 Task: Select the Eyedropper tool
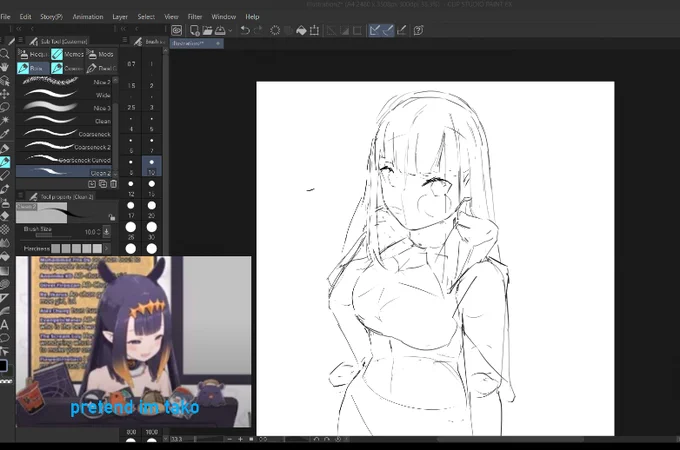4,134
